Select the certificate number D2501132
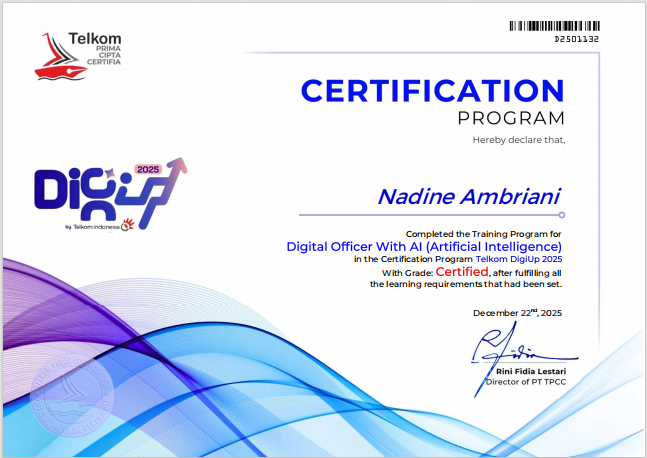Screen dimensions: 647x458 (576, 39)
